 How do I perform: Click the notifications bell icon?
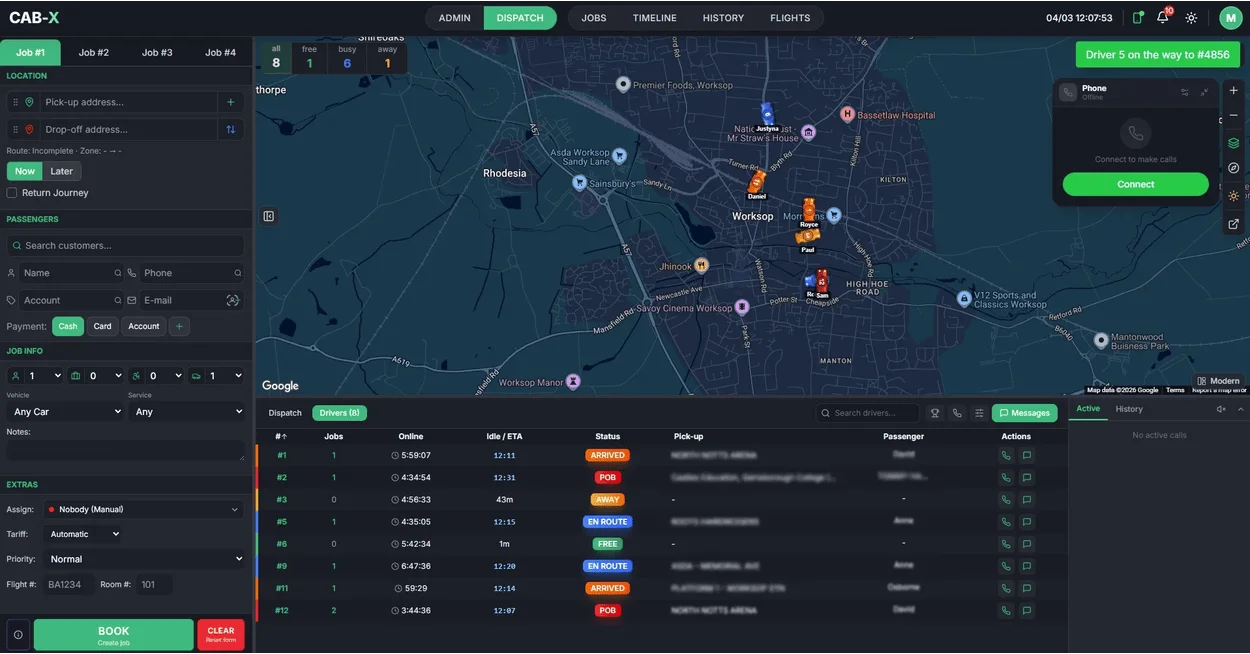[1162, 18]
